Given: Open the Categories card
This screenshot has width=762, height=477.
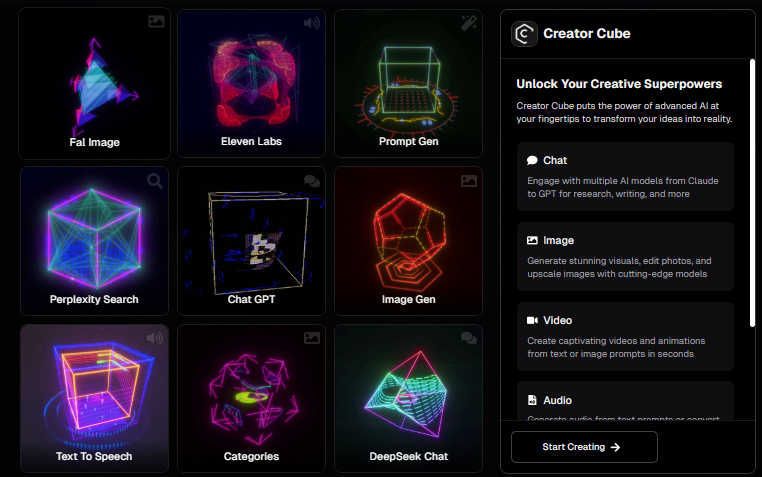Looking at the screenshot, I should click(251, 398).
